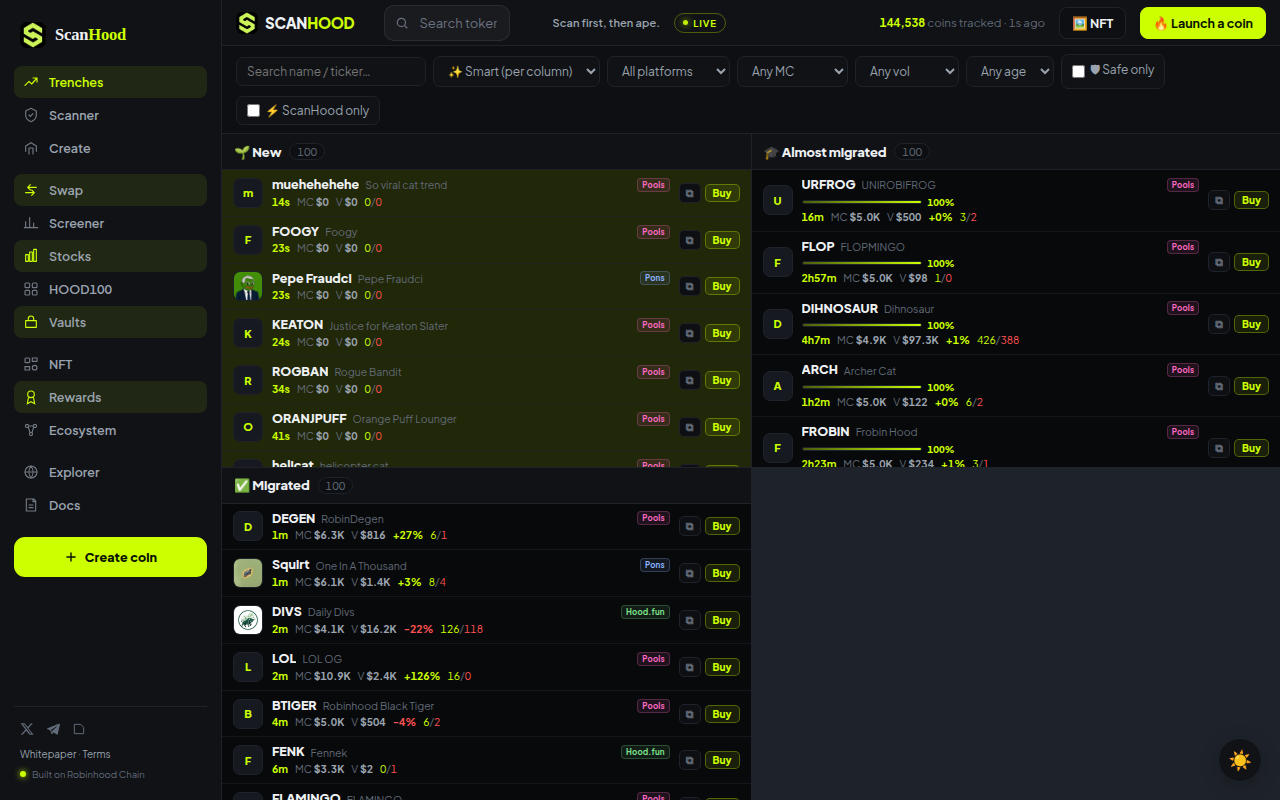The width and height of the screenshot is (1280, 800).
Task: Open the Screener page
Action: 110,223
